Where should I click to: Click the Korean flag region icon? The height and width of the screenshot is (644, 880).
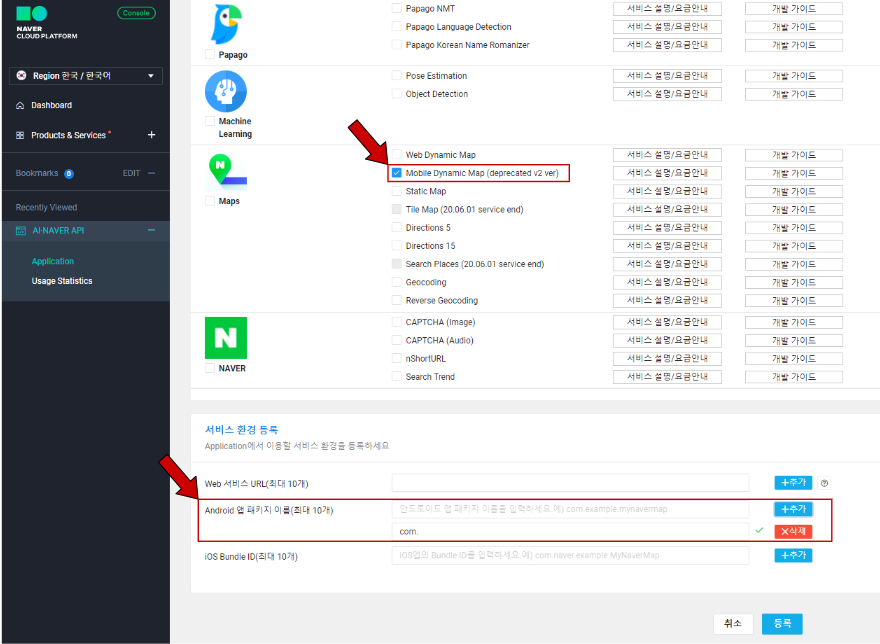click(x=21, y=75)
